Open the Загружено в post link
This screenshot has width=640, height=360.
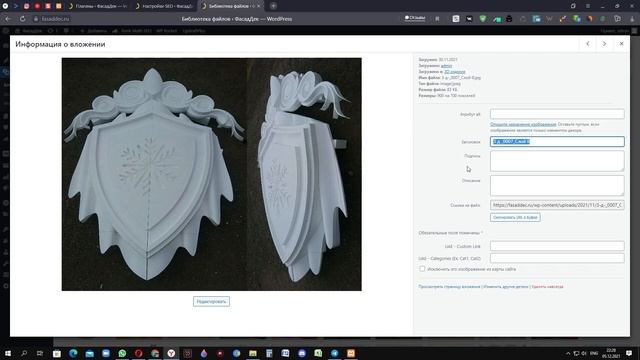point(455,71)
